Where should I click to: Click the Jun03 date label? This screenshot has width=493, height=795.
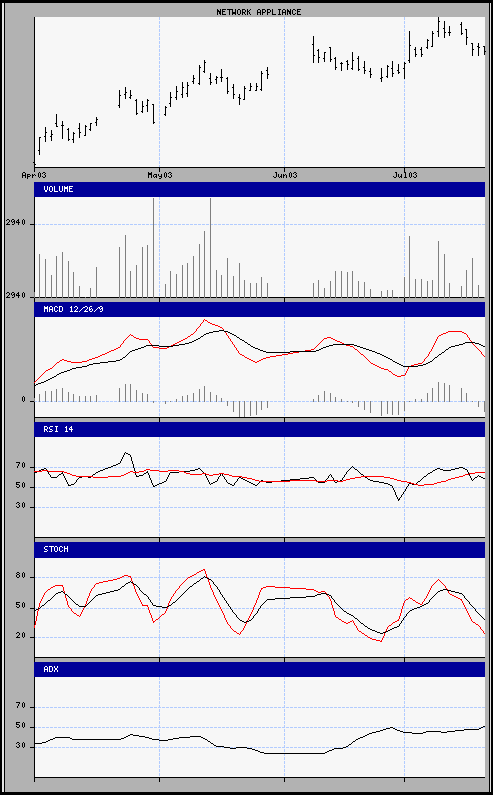coord(285,175)
